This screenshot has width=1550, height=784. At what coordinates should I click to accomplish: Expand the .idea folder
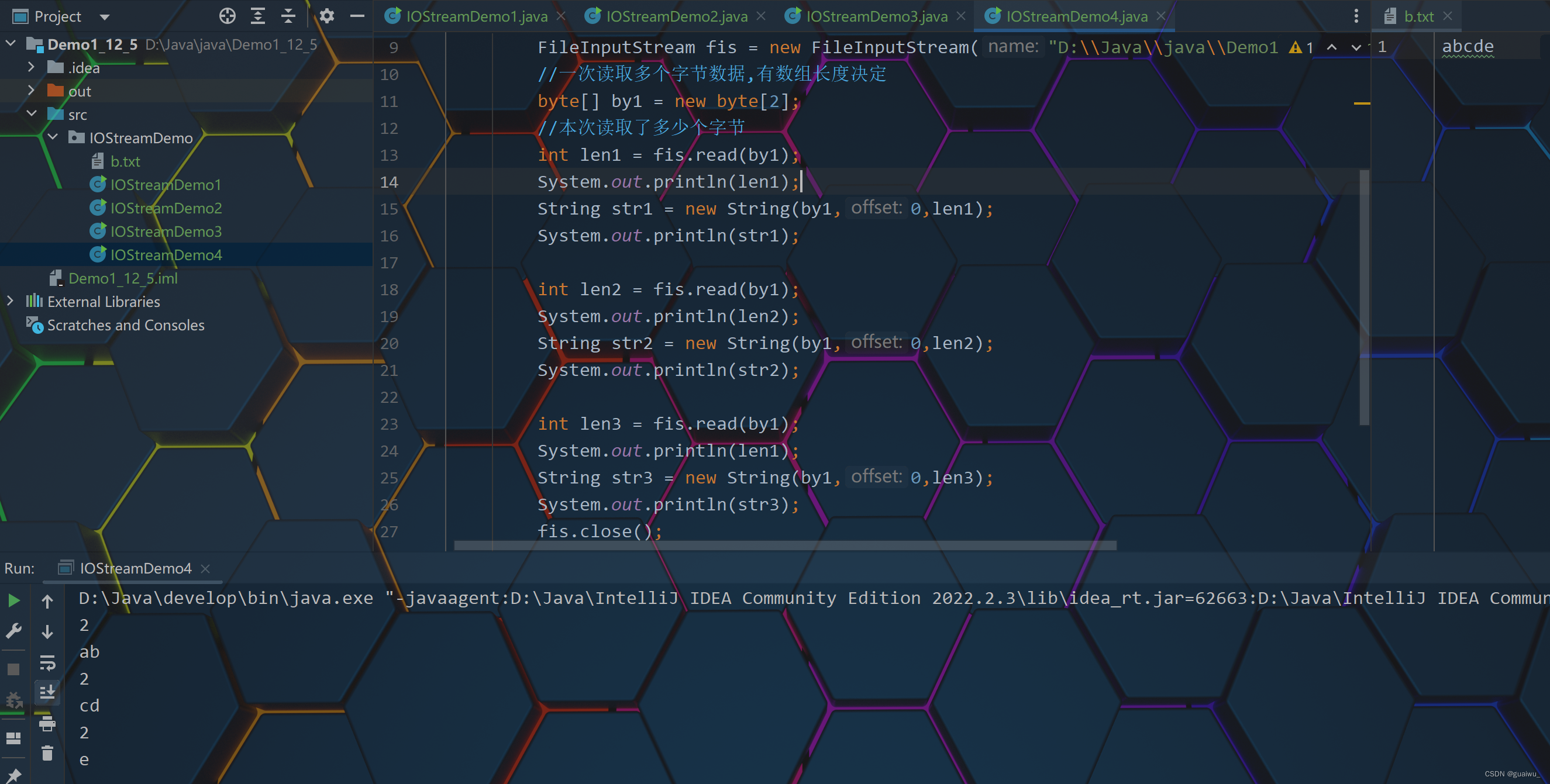(31, 67)
